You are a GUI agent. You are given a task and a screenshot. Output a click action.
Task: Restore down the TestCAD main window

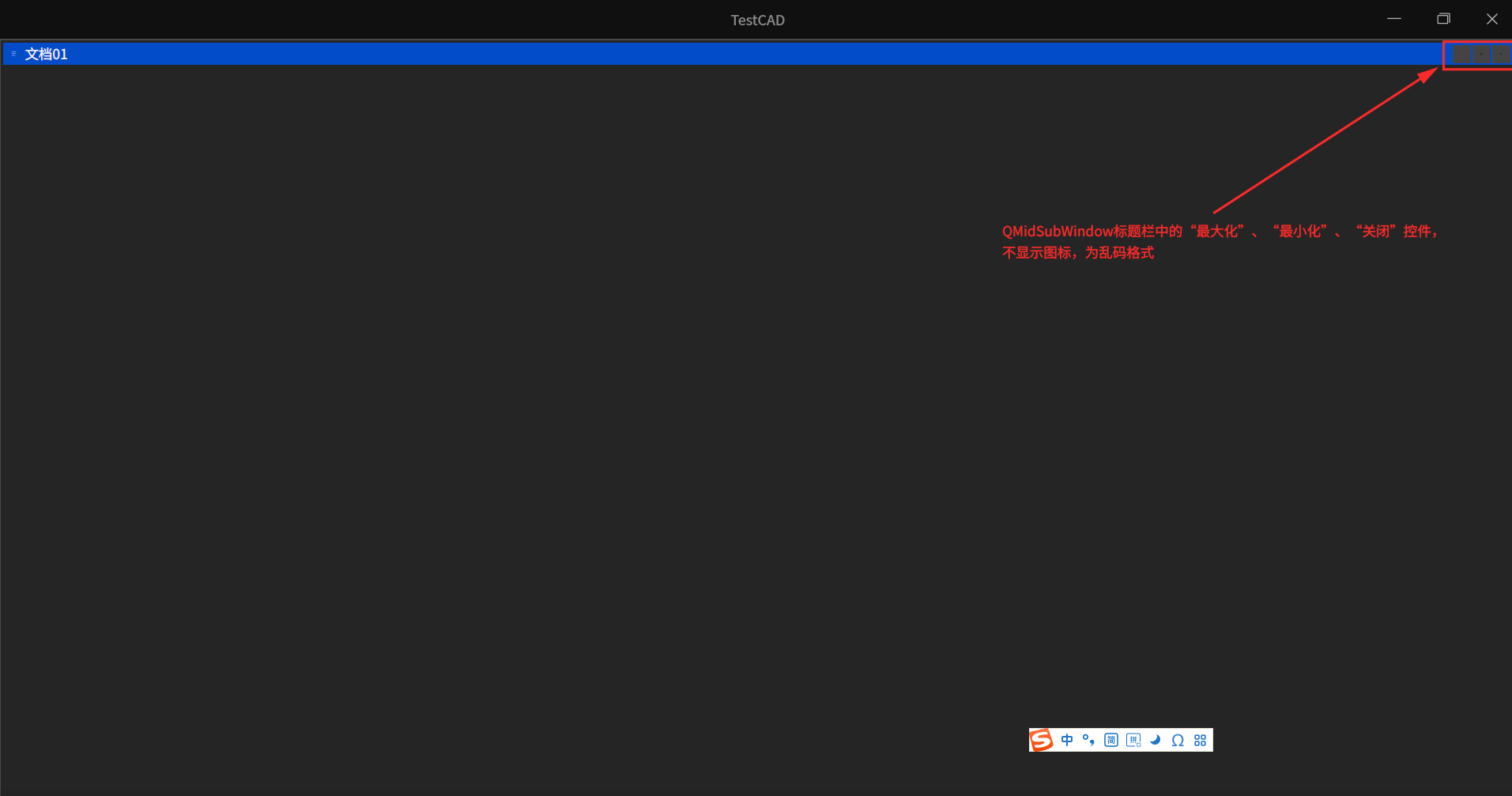tap(1443, 19)
